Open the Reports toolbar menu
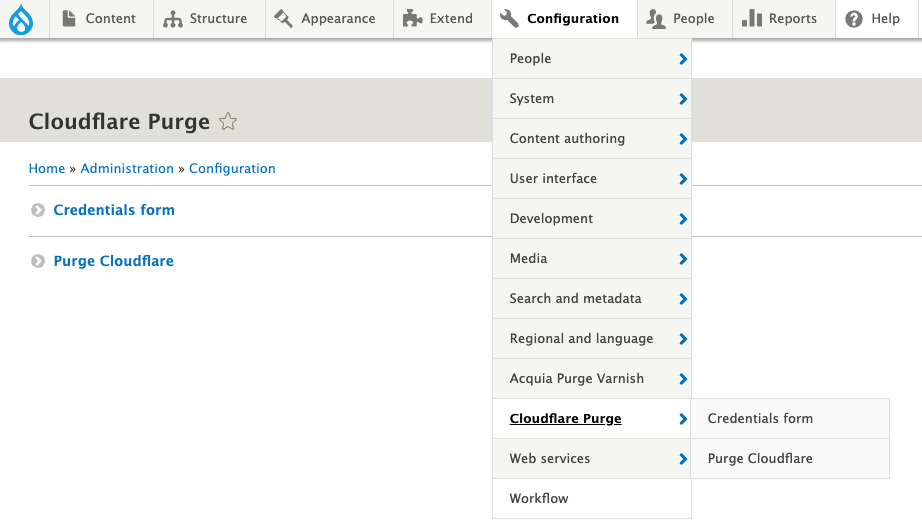Screen dimensions: 922x520 (784, 19)
